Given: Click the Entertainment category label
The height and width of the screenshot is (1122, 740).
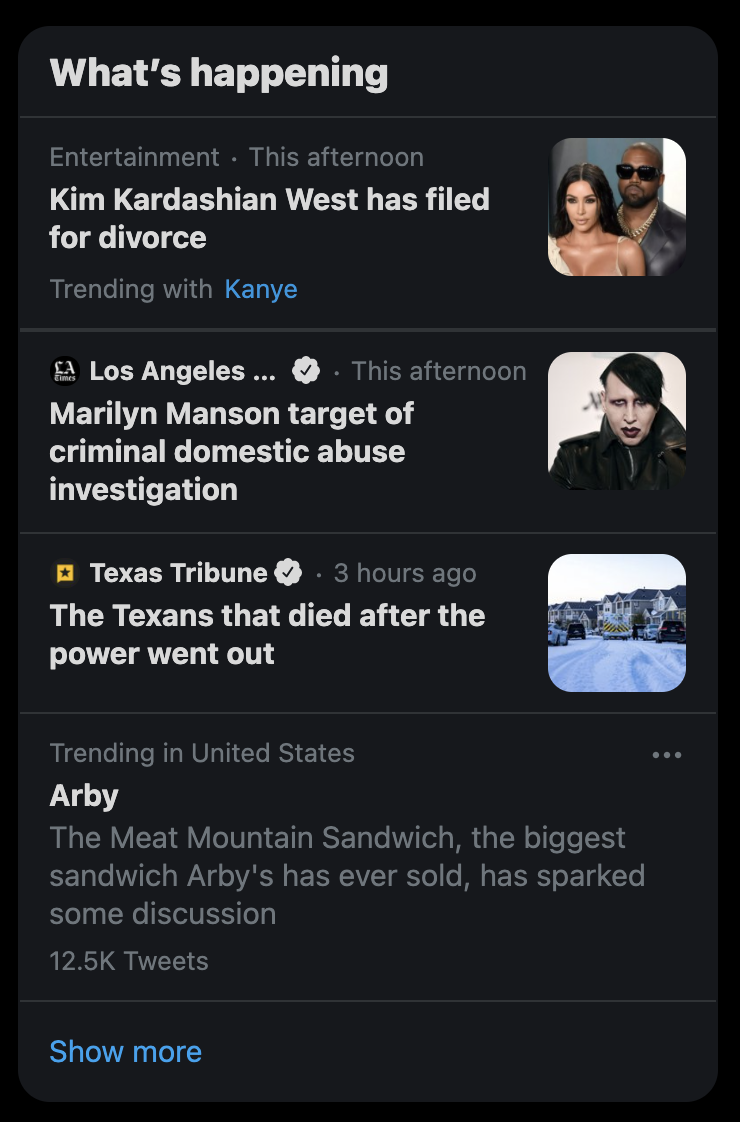Looking at the screenshot, I should tap(135, 157).
